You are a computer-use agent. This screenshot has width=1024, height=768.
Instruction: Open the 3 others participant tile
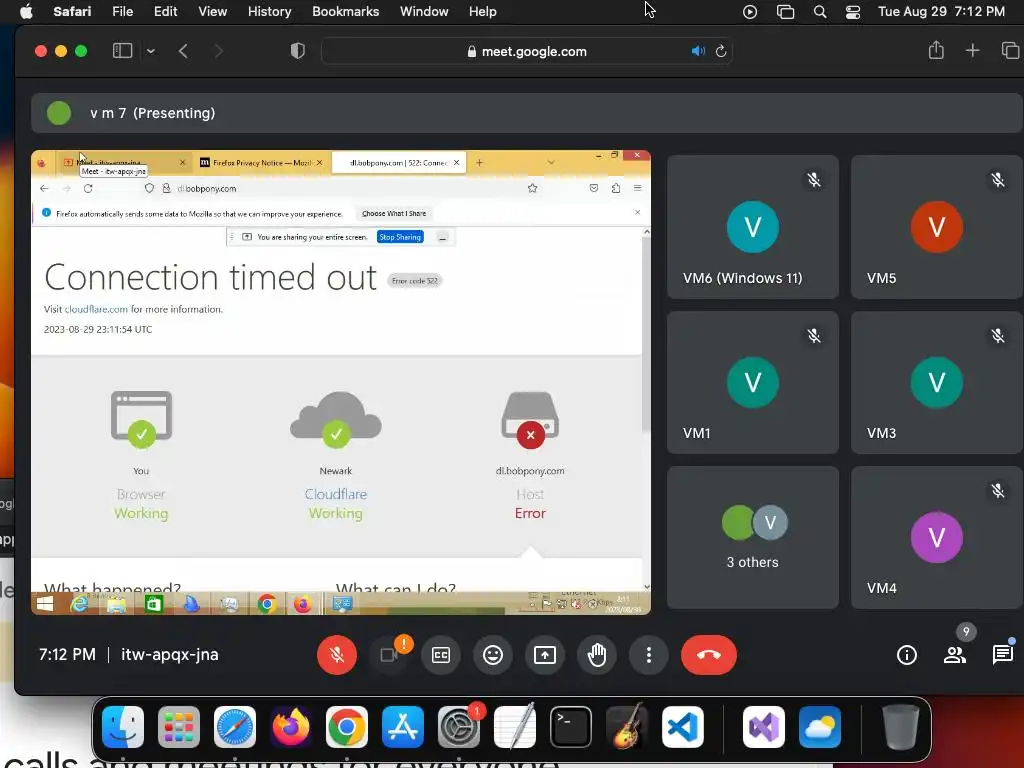pos(752,537)
